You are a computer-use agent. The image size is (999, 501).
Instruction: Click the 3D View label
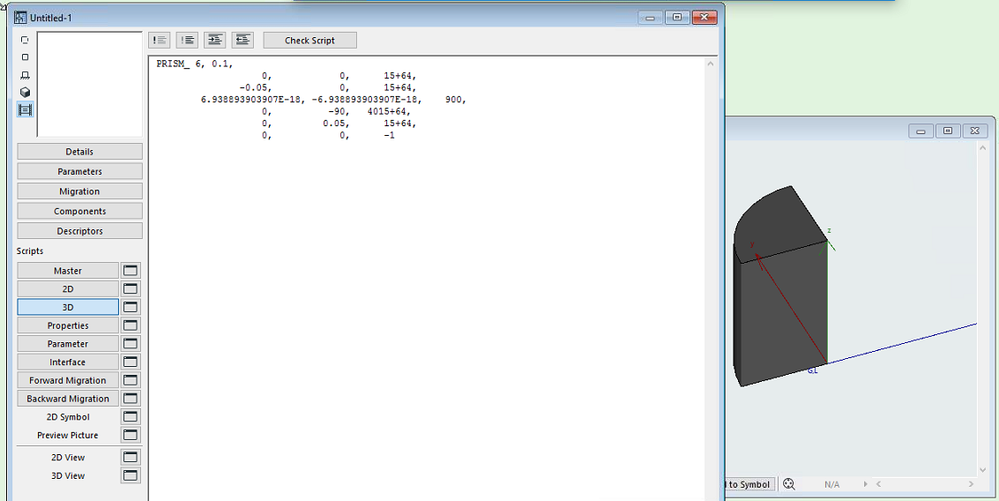(x=68, y=476)
